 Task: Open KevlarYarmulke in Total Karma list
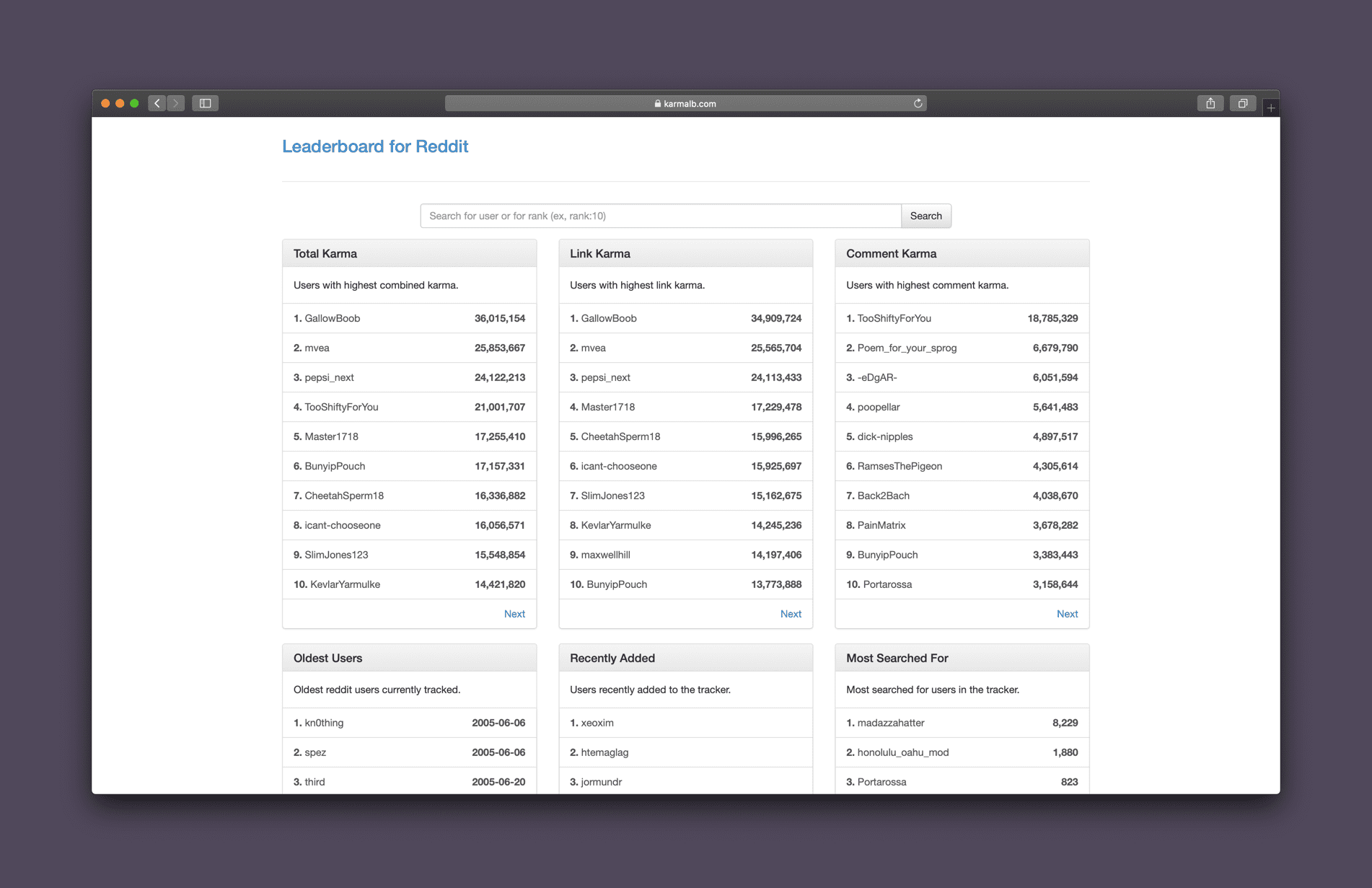coord(345,584)
